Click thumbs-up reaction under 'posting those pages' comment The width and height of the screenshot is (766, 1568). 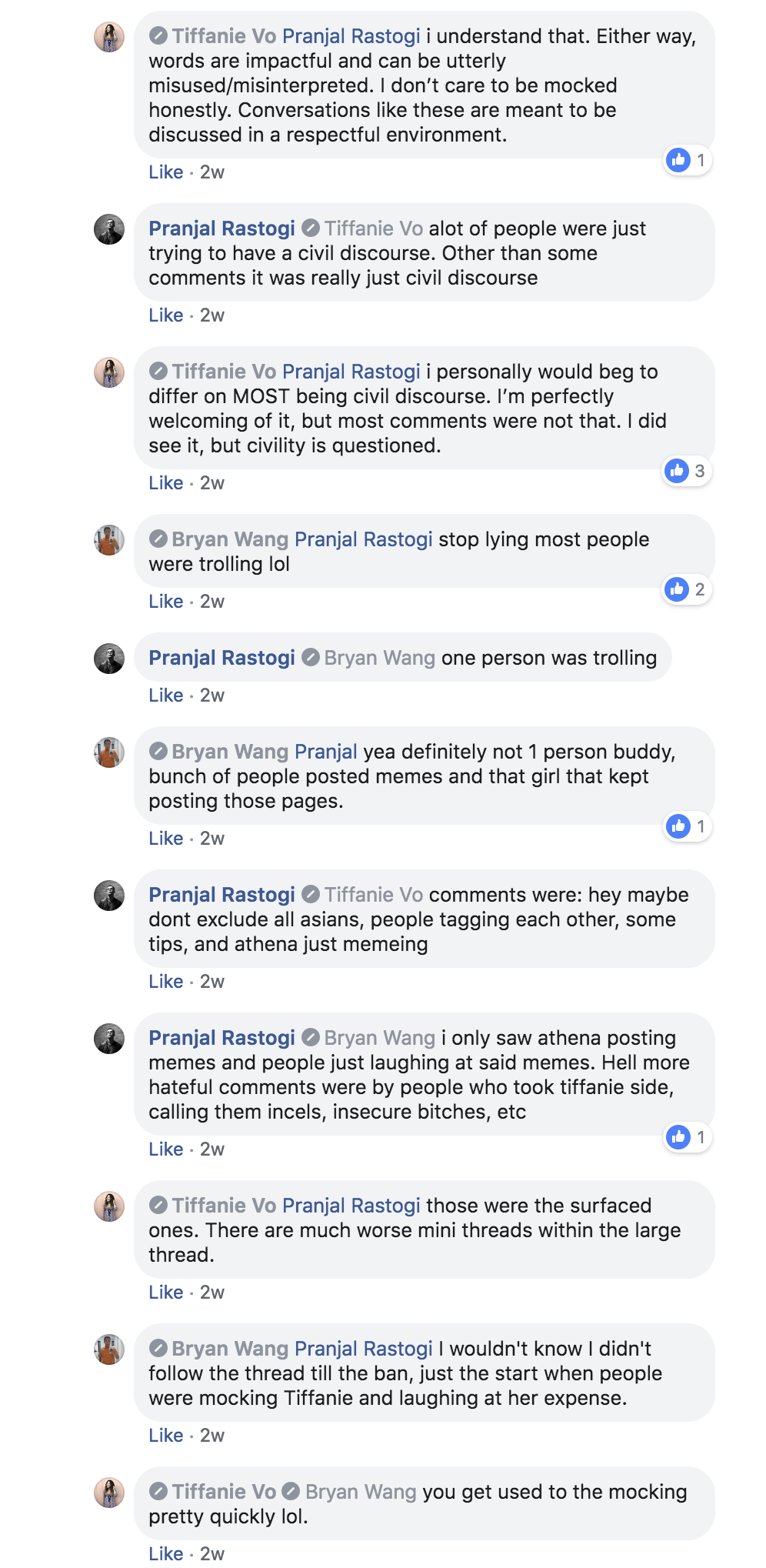678,826
